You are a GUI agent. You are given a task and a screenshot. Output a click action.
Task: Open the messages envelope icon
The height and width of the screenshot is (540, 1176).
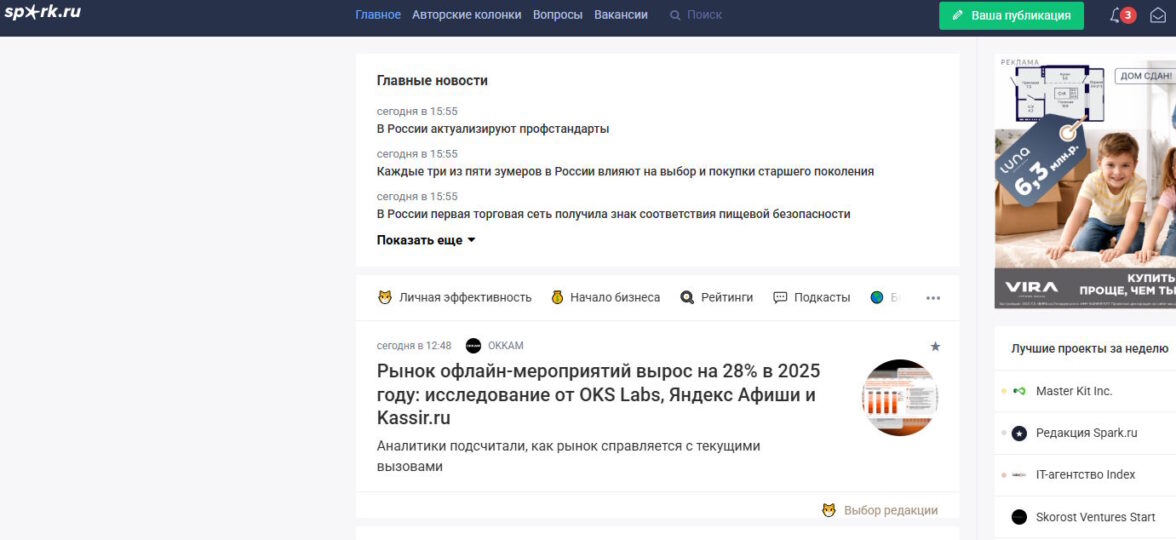[1157, 15]
